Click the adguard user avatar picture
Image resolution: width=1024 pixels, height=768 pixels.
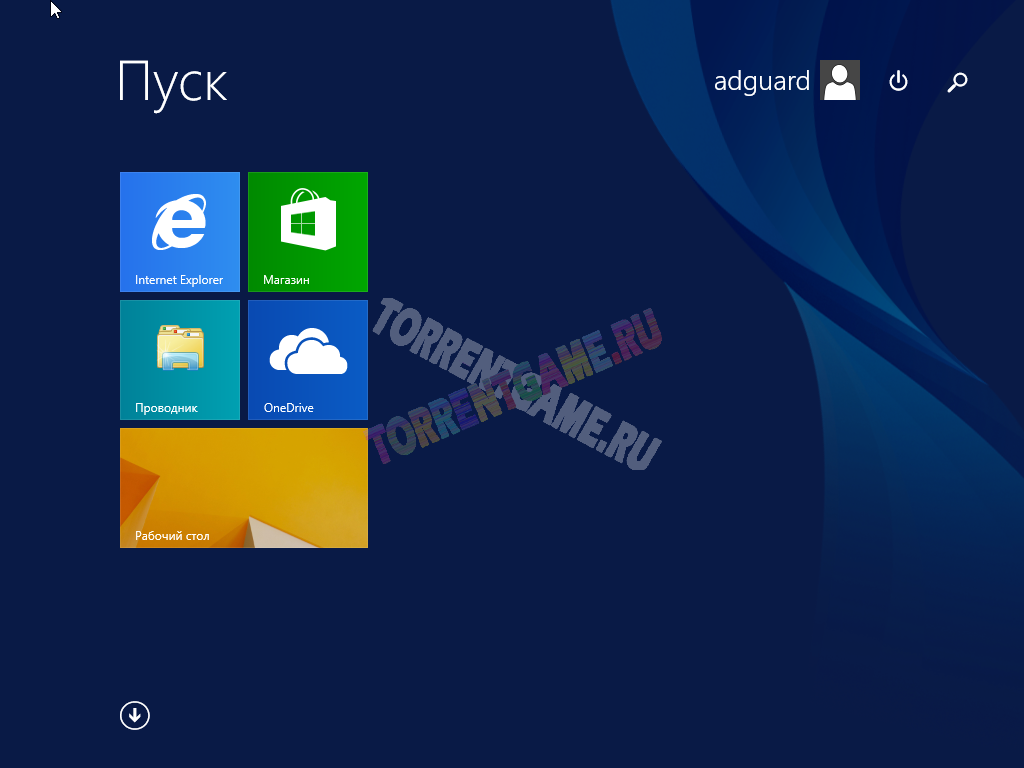(840, 81)
